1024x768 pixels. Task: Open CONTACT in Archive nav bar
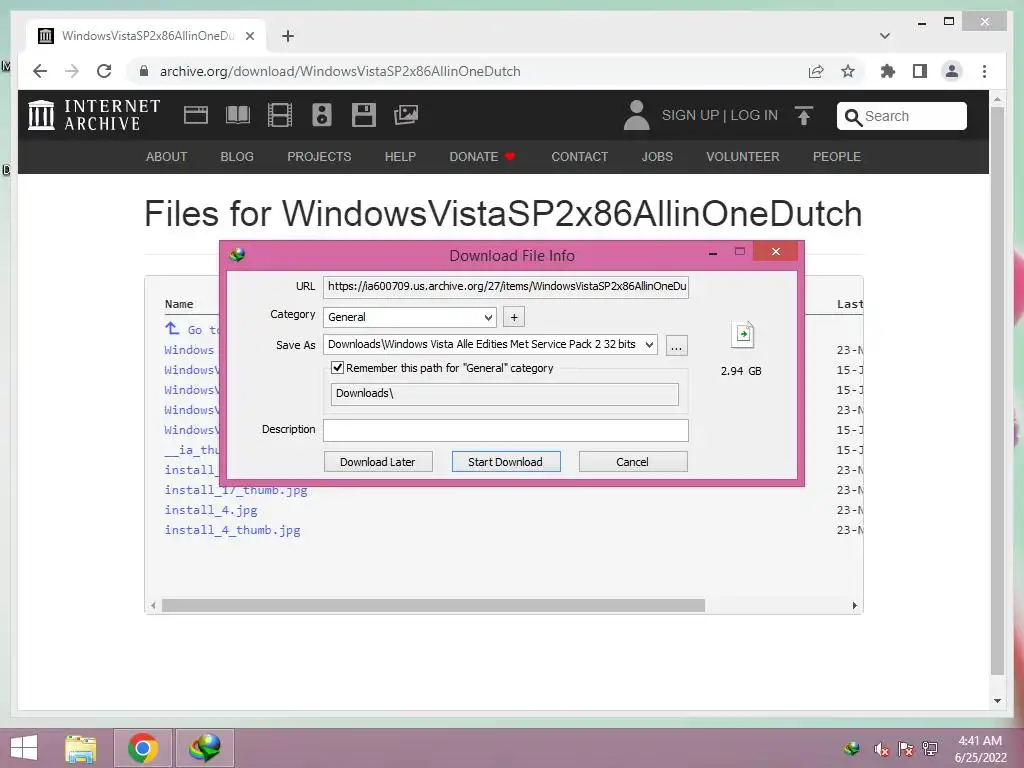(579, 157)
